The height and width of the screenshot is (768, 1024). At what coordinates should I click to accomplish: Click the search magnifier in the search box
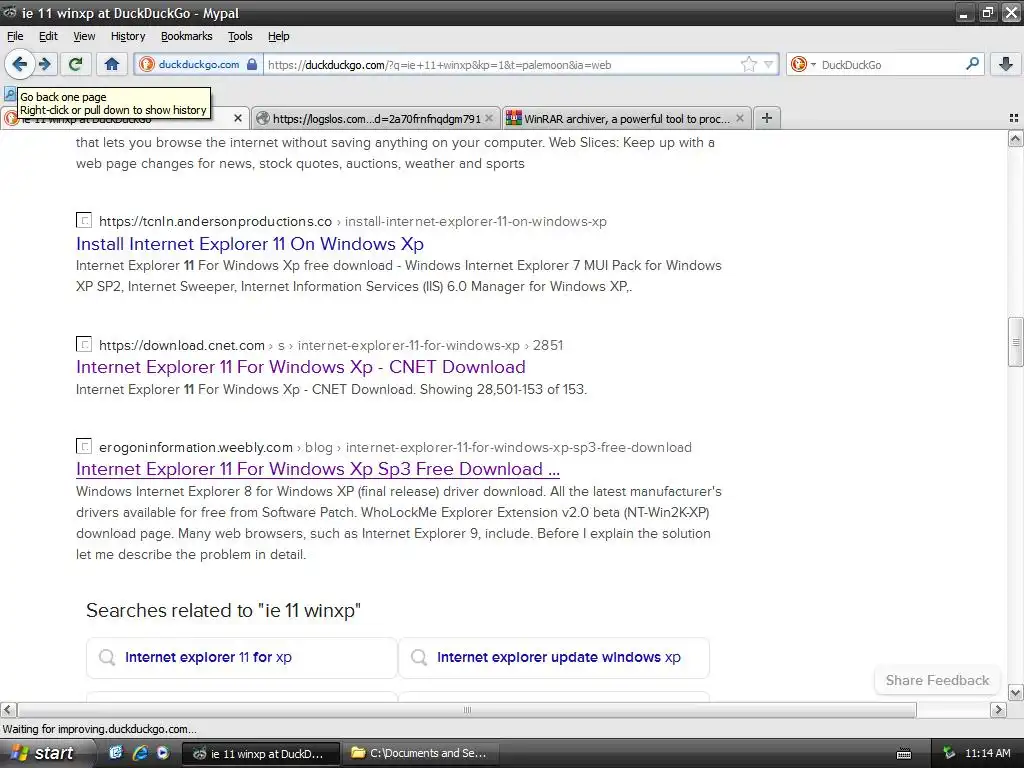click(972, 64)
